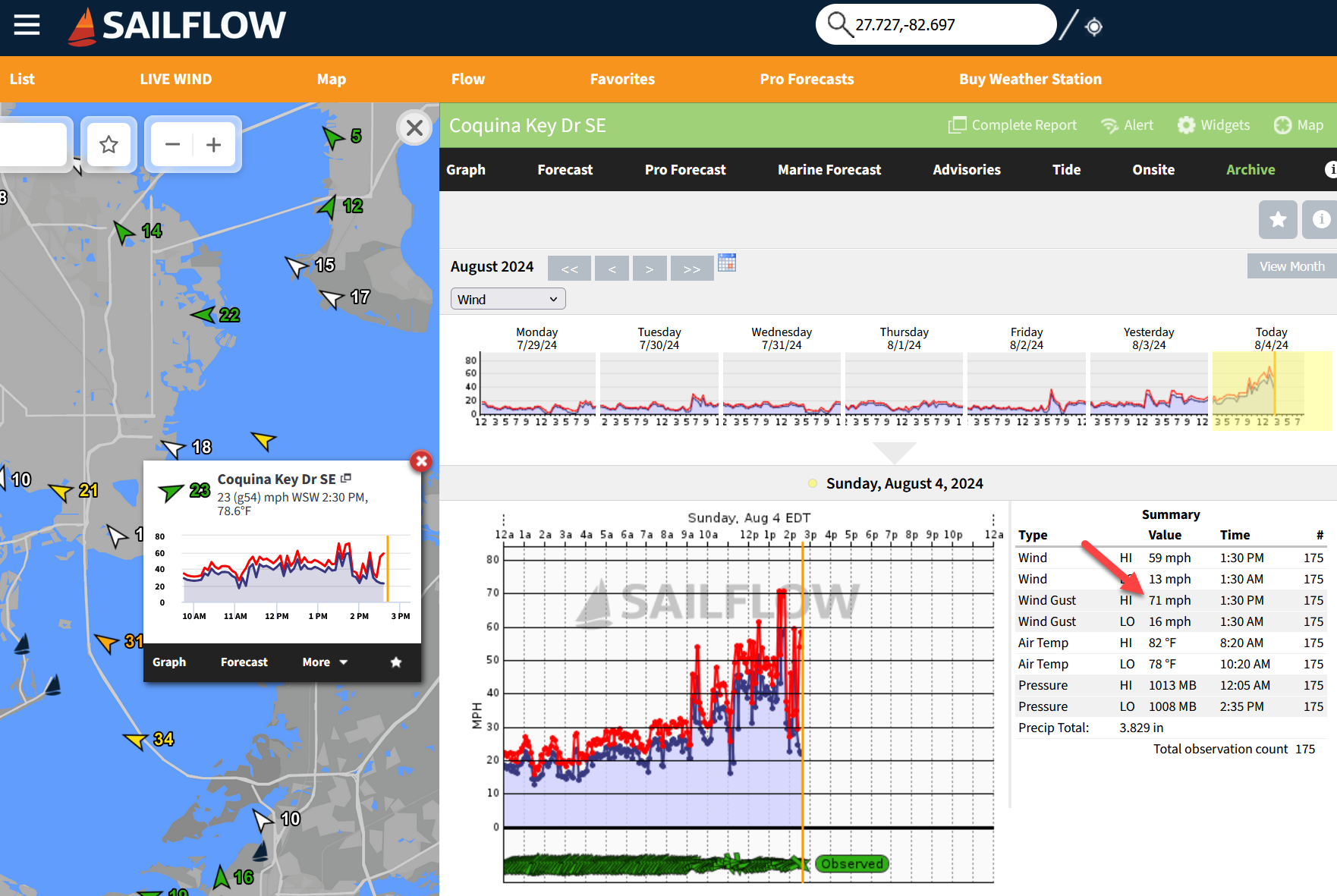Select Monday 7/29/24 mini chart
The image size is (1337, 896).
[x=537, y=383]
